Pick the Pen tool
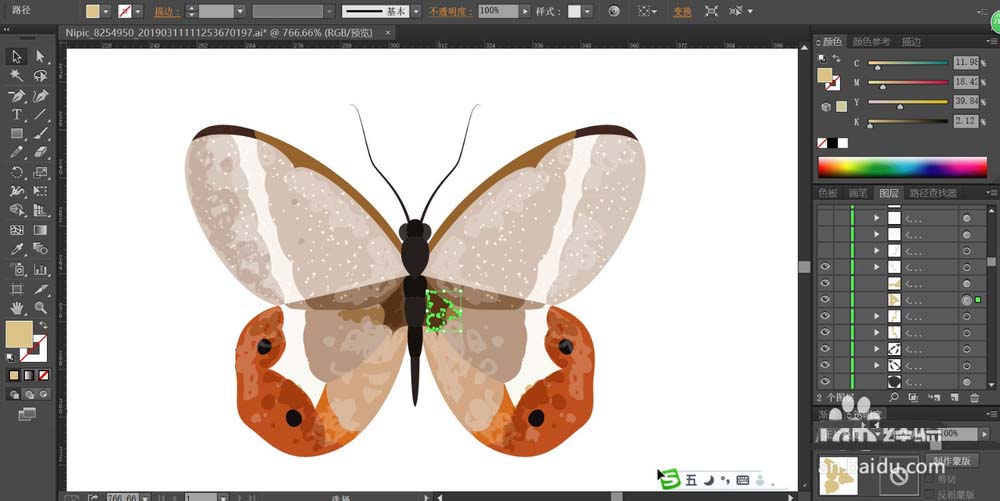This screenshot has height=501, width=1000. click(17, 95)
